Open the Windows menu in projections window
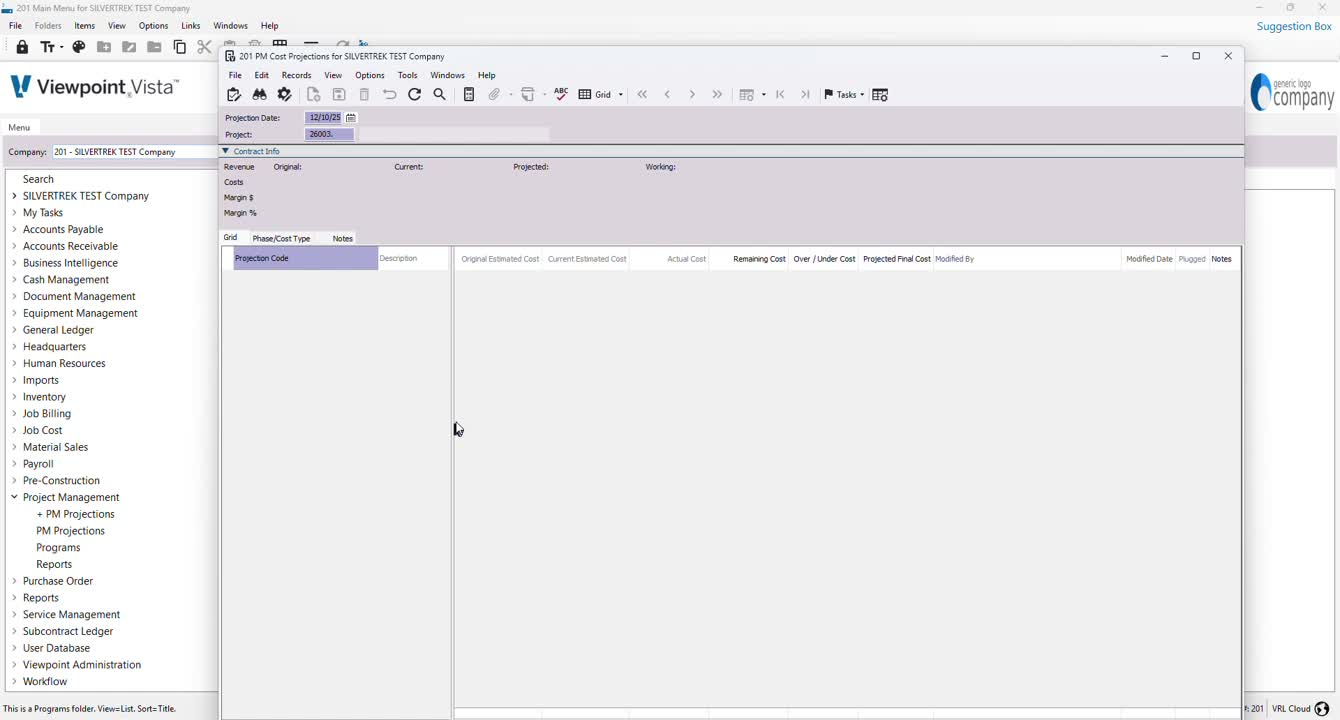This screenshot has height=720, width=1340. pos(447,75)
